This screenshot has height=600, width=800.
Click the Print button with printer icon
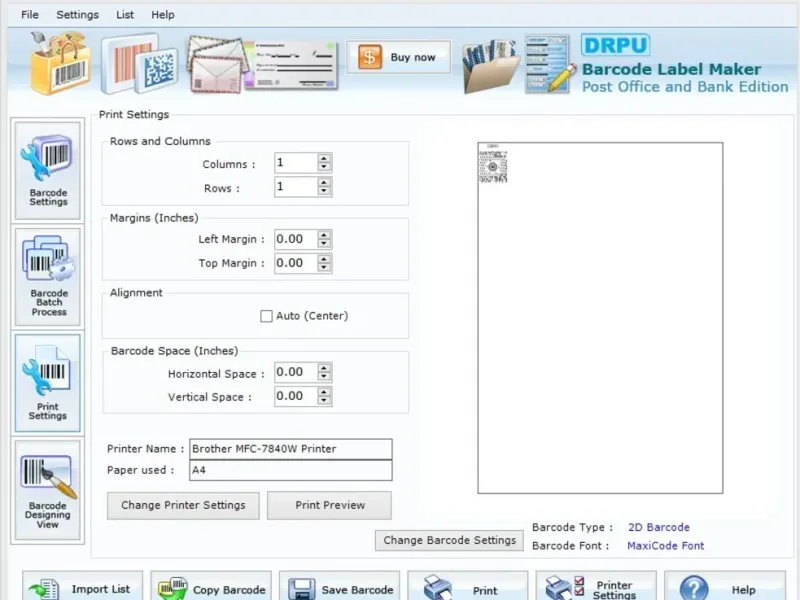(x=468, y=587)
